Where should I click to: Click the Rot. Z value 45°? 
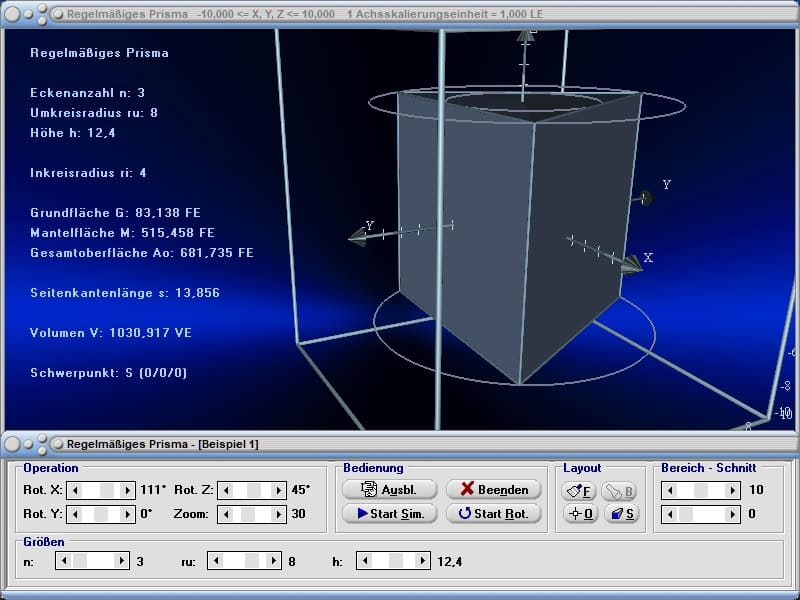(x=301, y=490)
